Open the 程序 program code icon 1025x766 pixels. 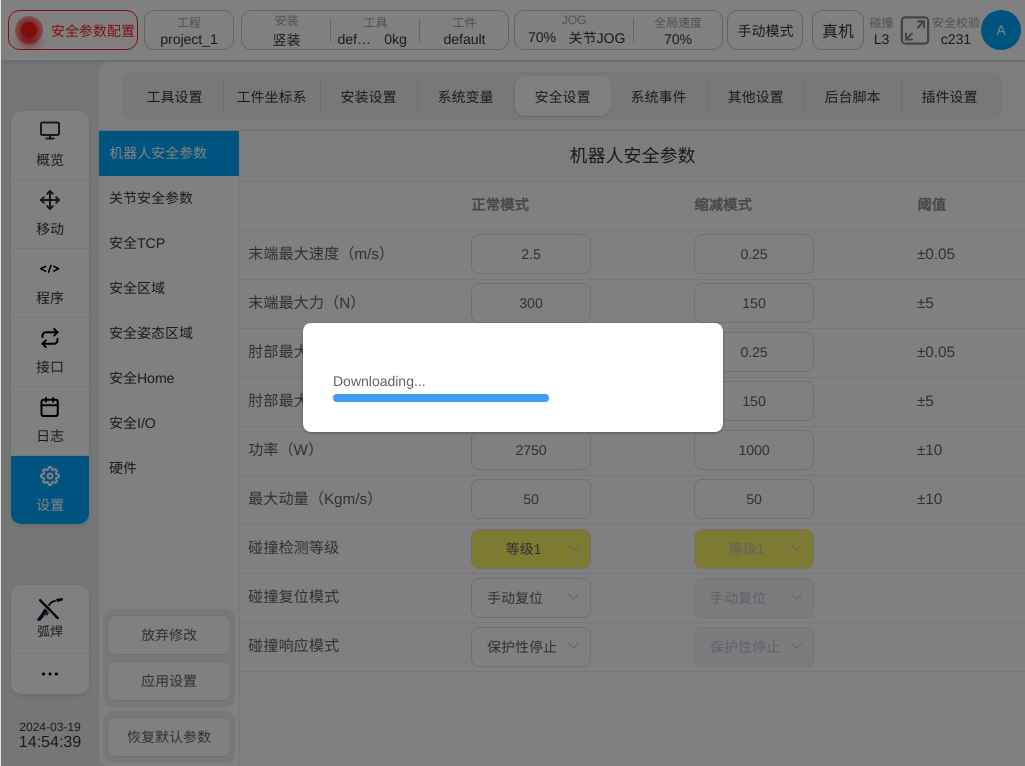(50, 269)
